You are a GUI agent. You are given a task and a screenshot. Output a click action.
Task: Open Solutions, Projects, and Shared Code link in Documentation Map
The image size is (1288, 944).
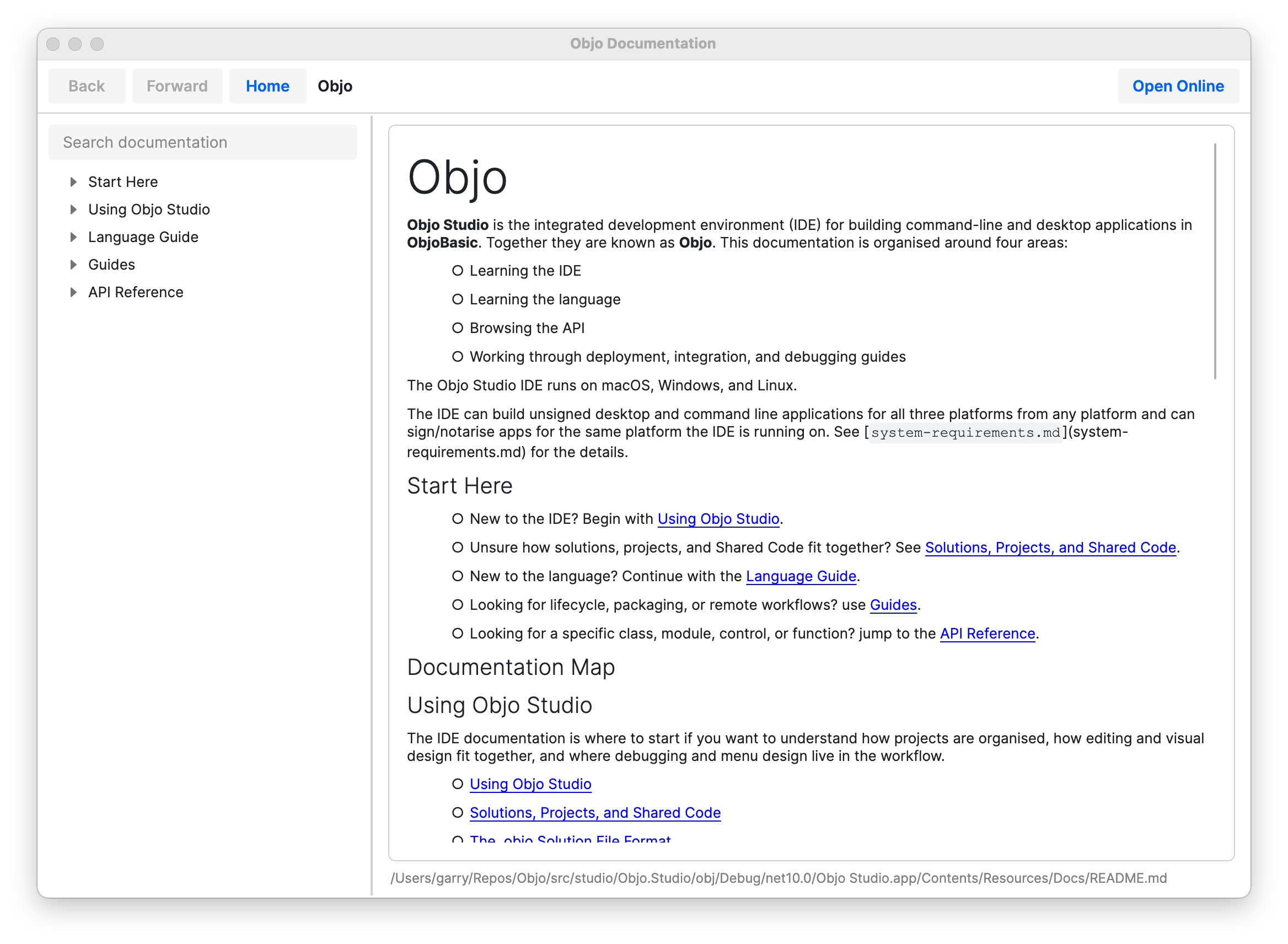595,813
